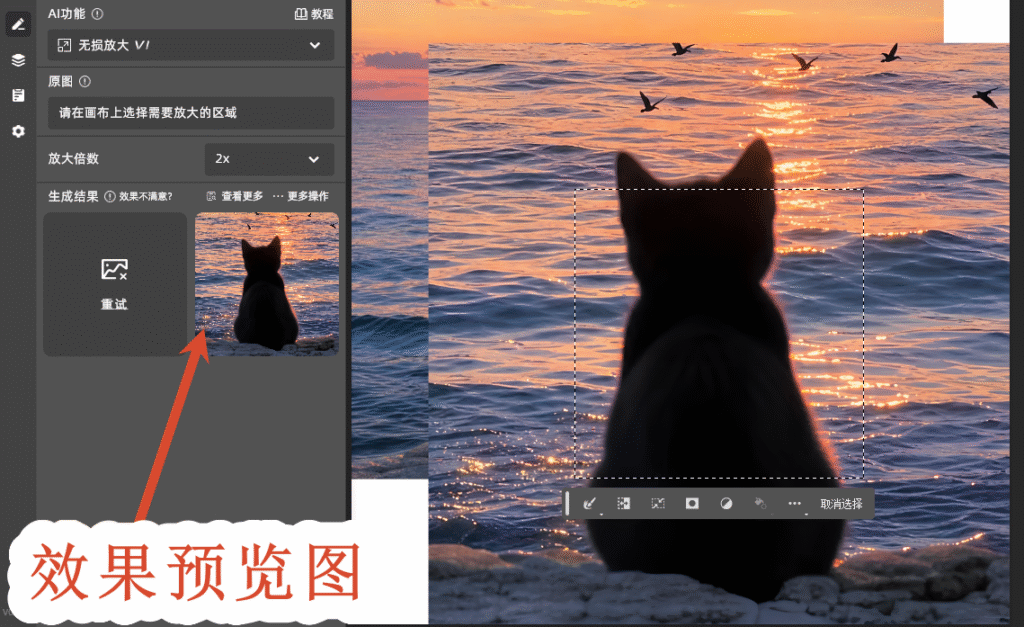1024x627 pixels.
Task: Click the selection brush tool in floating bar
Action: tap(590, 504)
